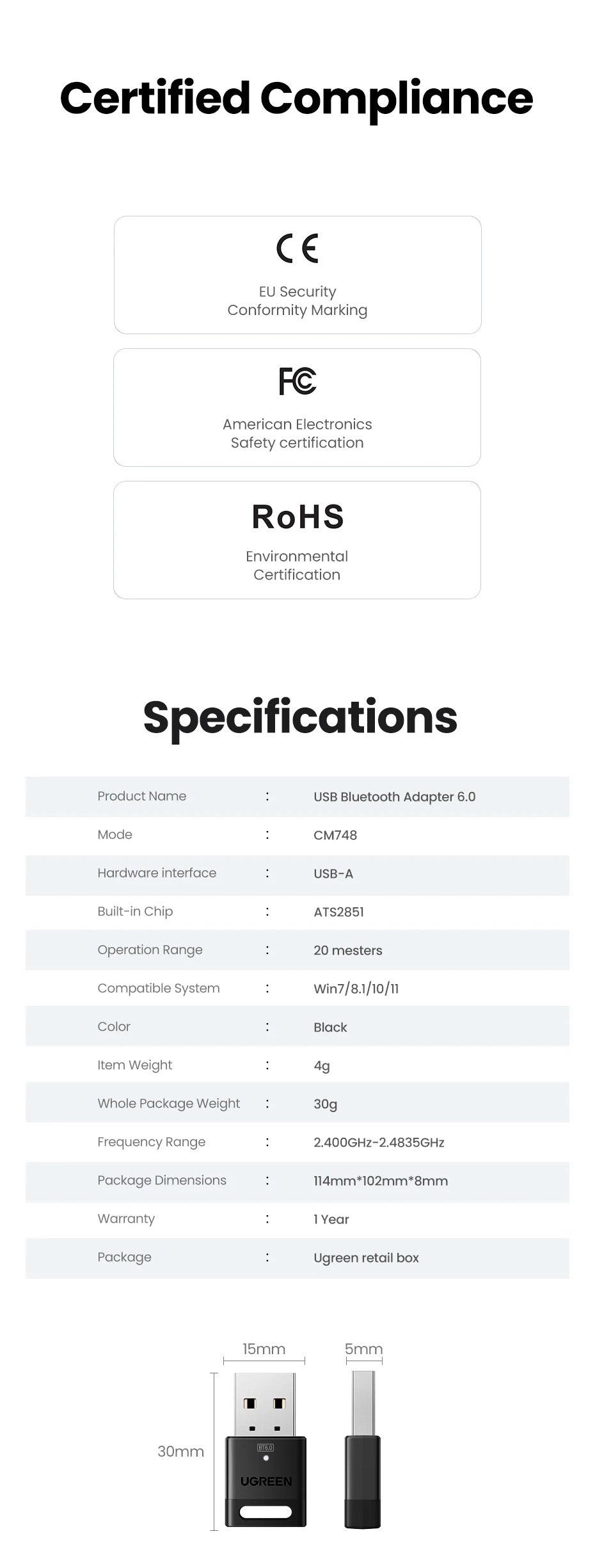The image size is (595, 1568).
Task: Click the "Specifications" heading
Action: coord(300,716)
